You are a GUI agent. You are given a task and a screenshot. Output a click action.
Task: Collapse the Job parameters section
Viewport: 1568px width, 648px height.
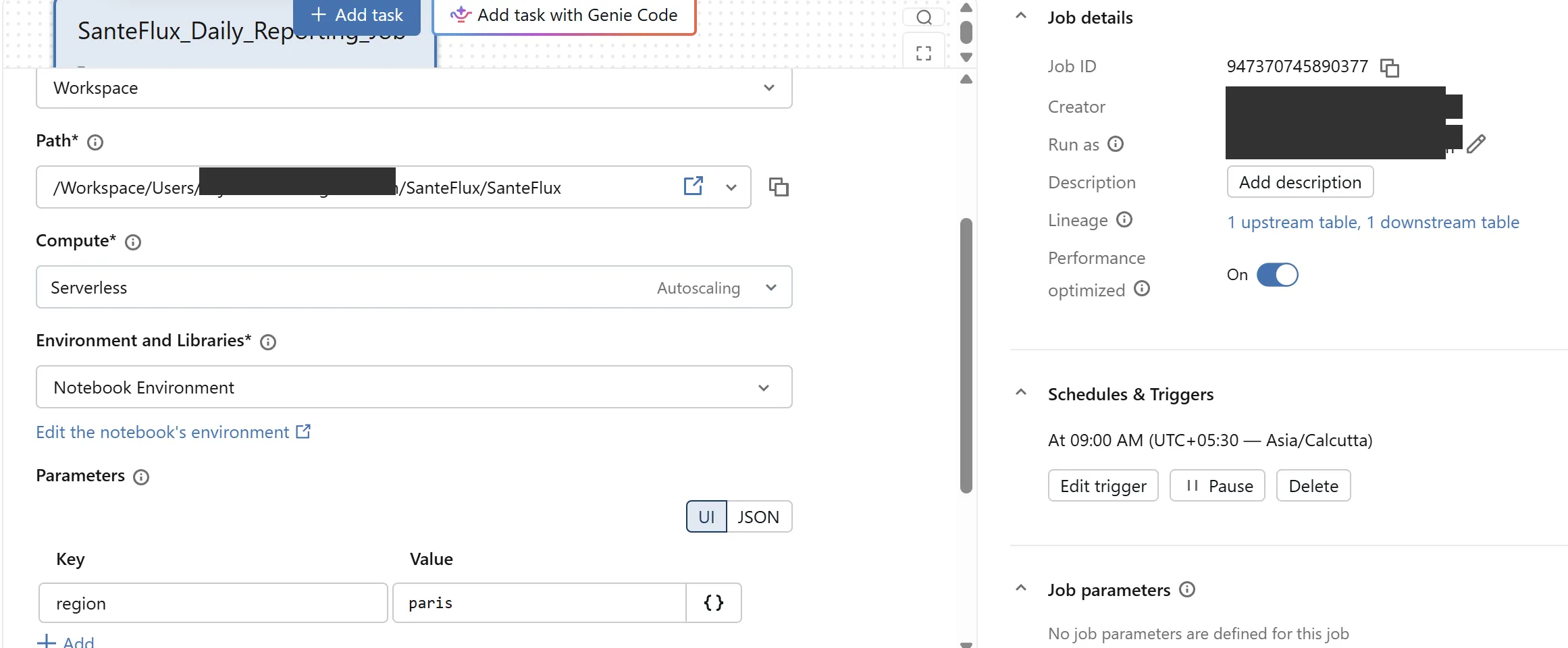pos(1021,589)
